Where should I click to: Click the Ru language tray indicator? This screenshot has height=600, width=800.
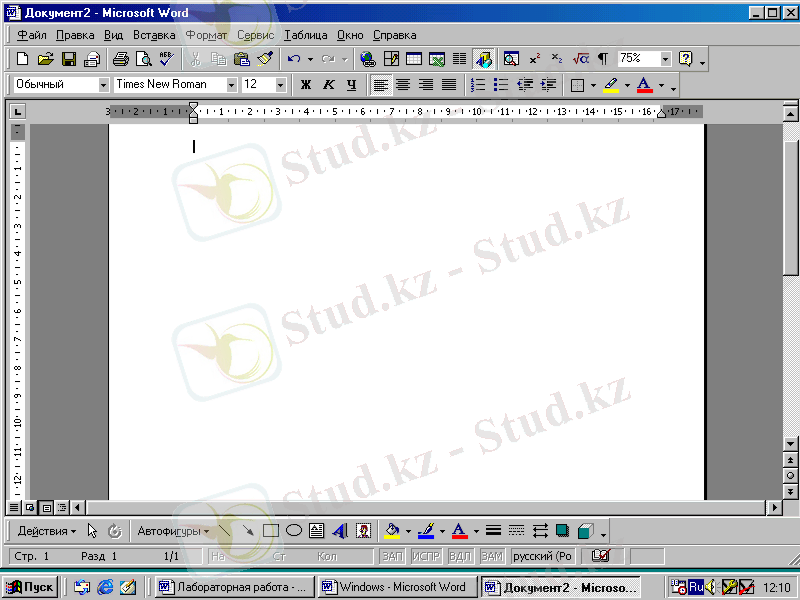click(696, 587)
